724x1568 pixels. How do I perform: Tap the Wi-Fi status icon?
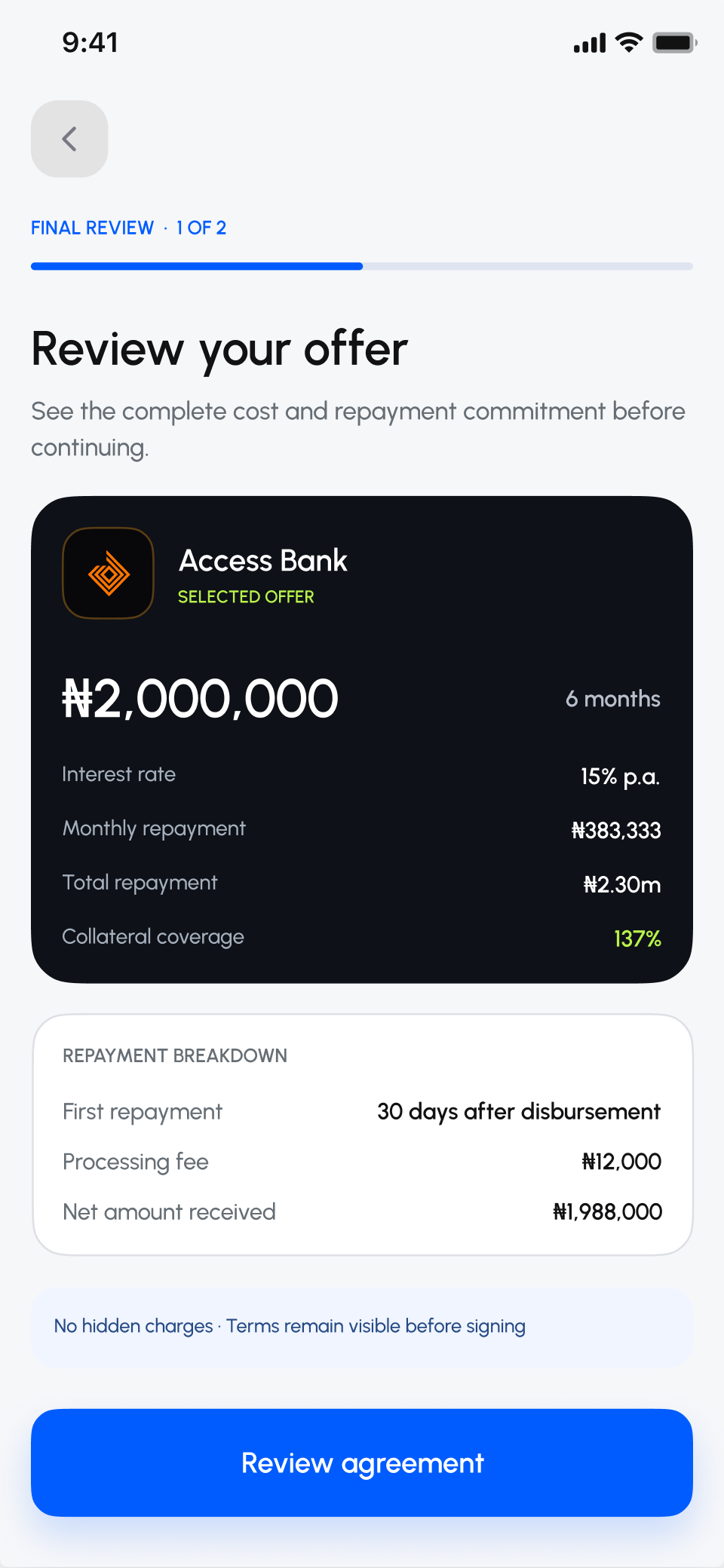628,43
